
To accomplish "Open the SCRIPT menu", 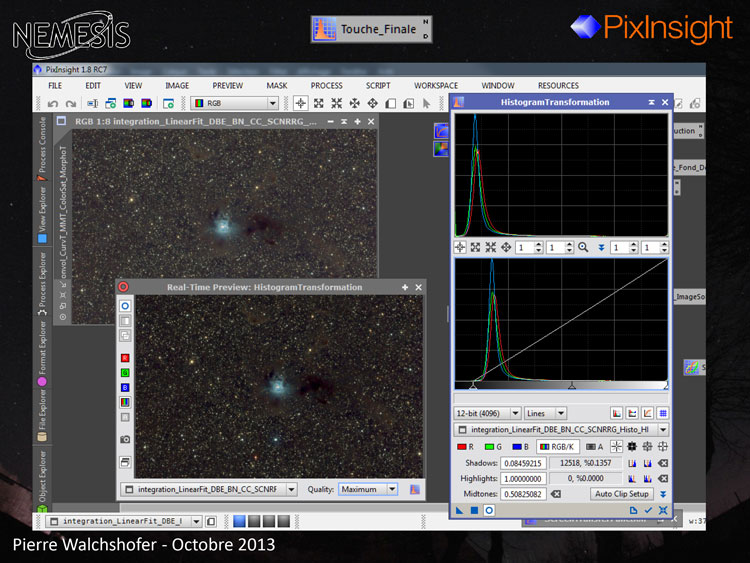I will pyautogui.click(x=378, y=86).
